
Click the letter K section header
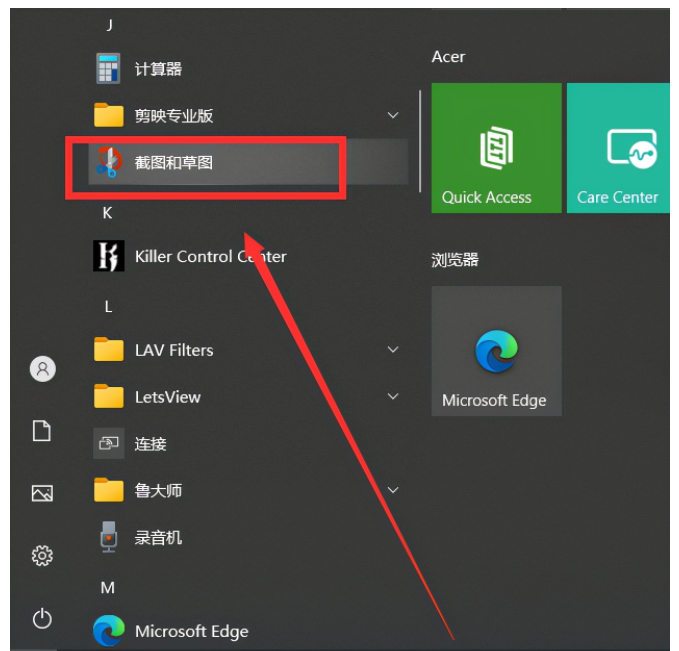coord(108,213)
